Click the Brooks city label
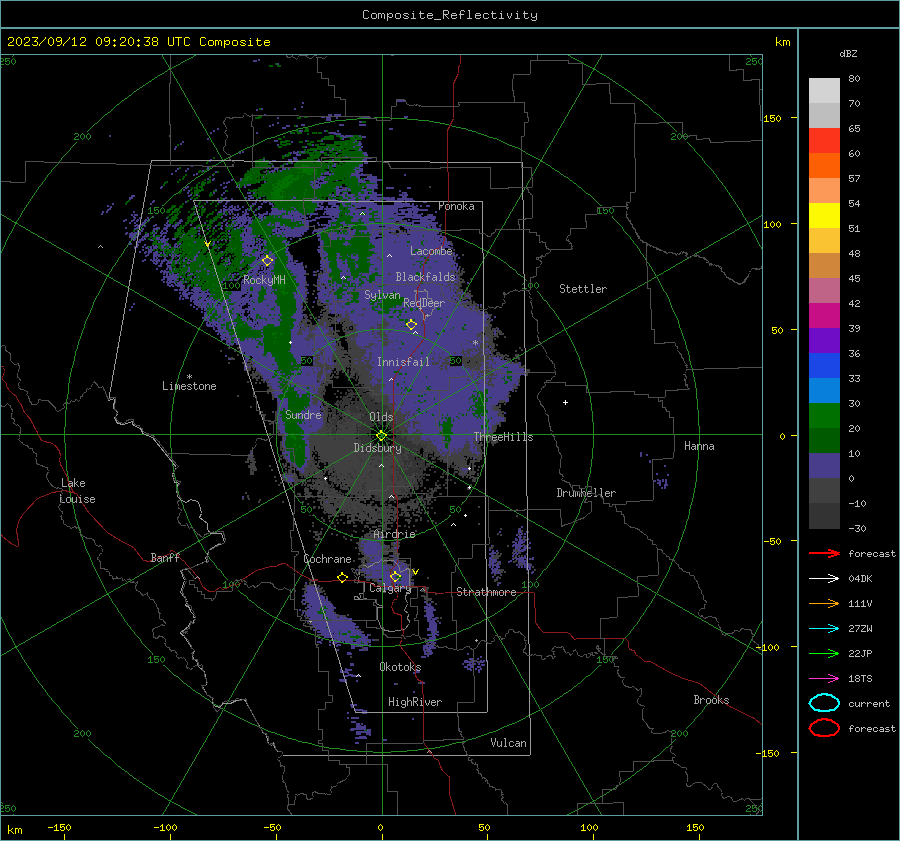Viewport: 900px width, 841px height. (x=711, y=700)
